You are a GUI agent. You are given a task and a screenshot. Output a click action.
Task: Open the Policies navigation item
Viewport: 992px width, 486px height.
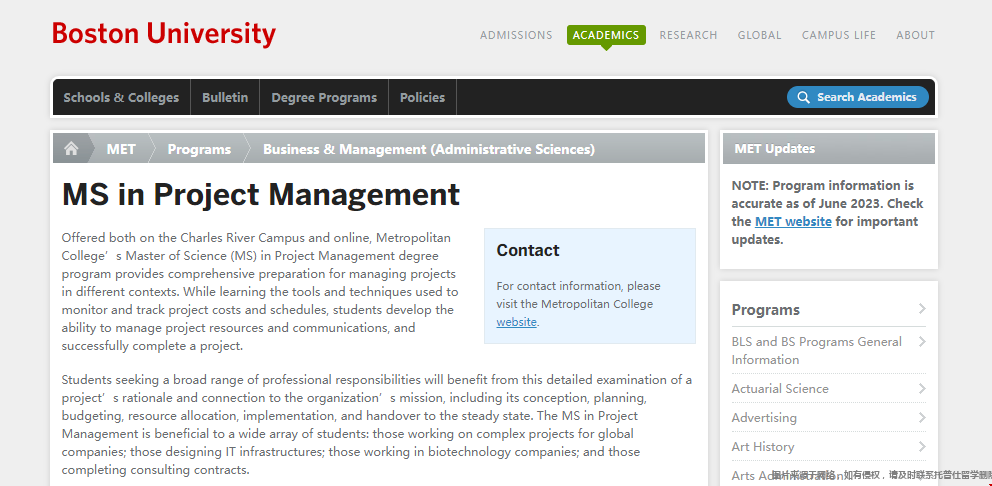[422, 97]
